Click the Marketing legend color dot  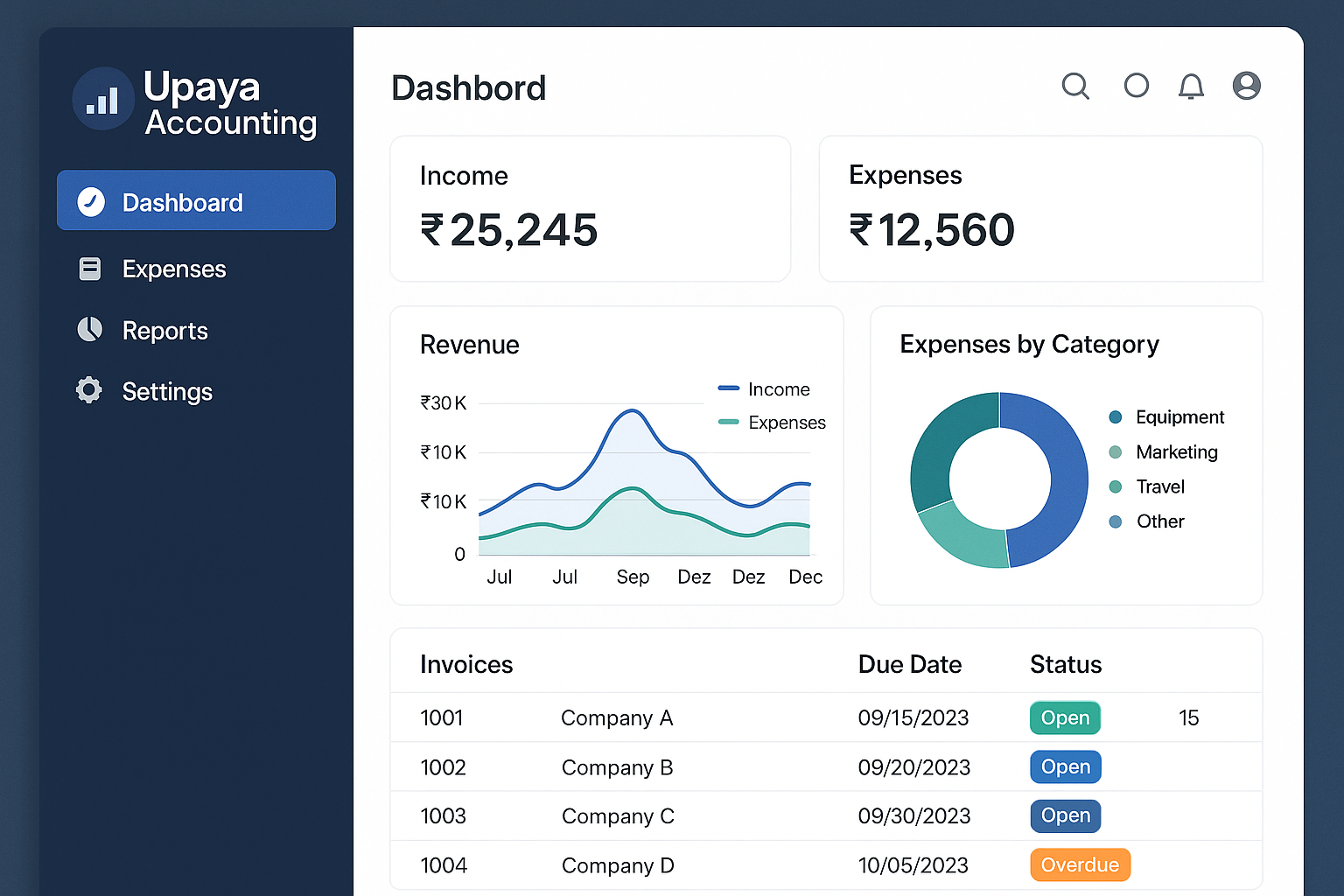tap(1115, 452)
